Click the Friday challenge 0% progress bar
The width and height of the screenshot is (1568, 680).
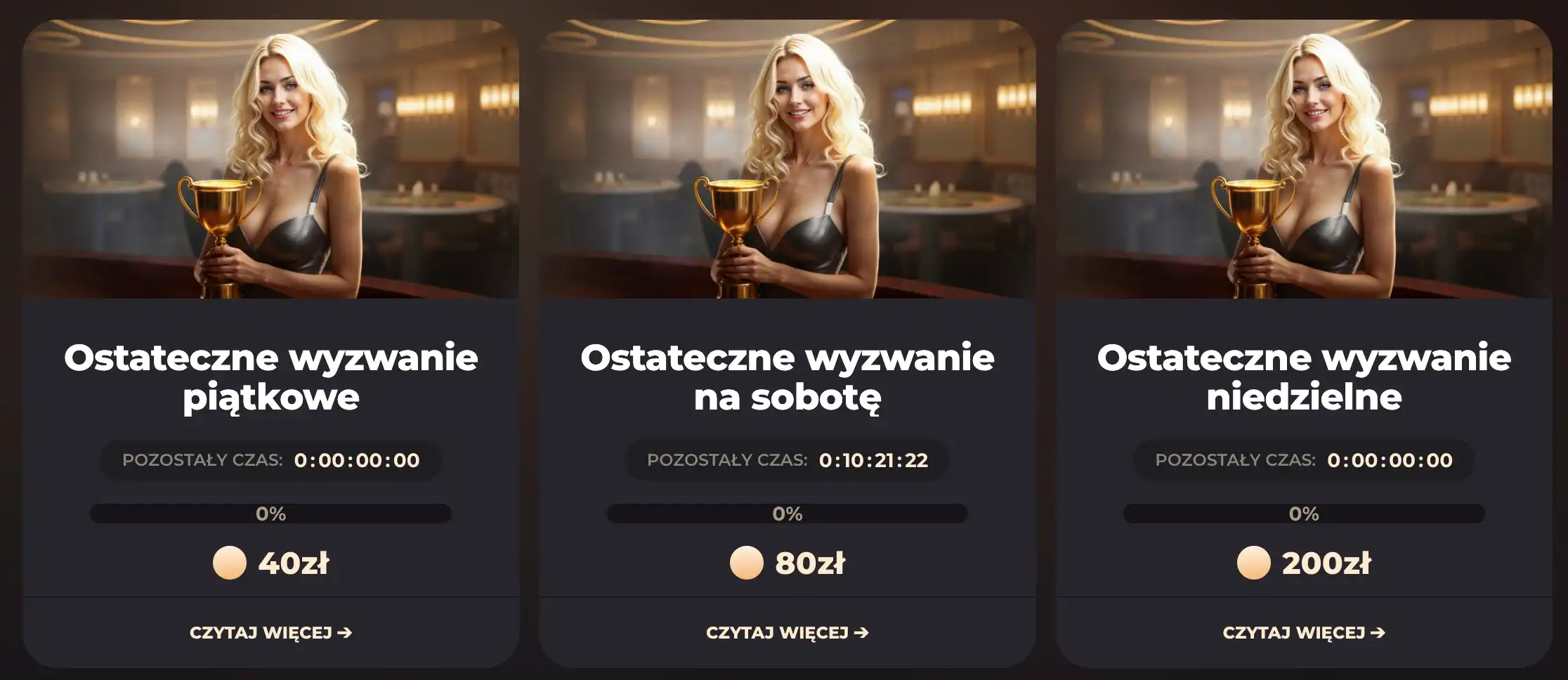tap(270, 514)
